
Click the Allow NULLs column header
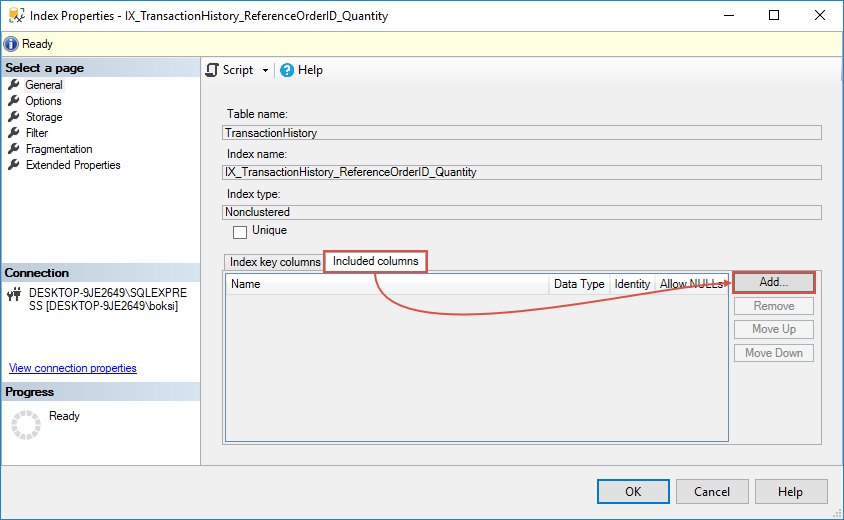pyautogui.click(x=692, y=284)
